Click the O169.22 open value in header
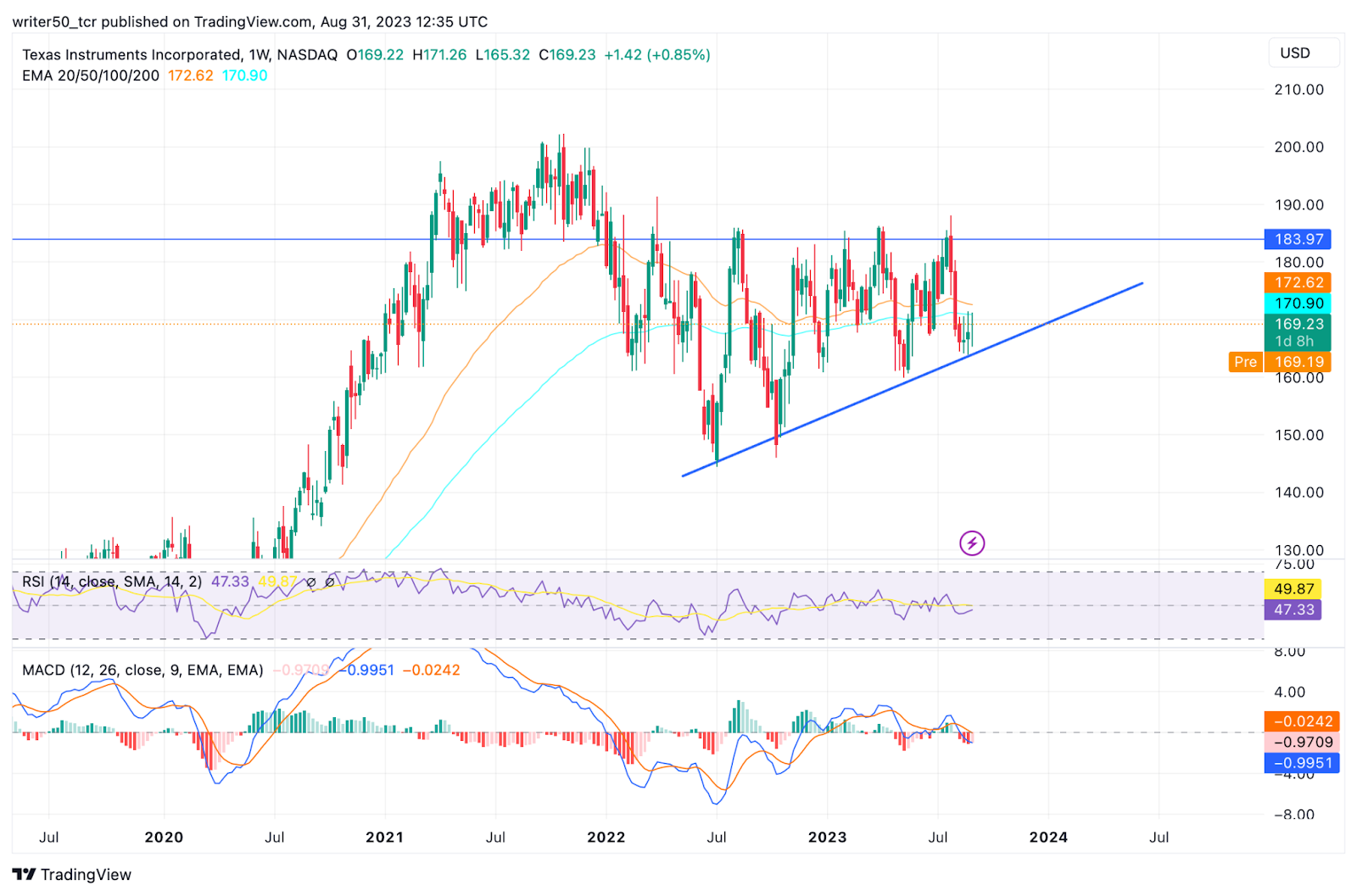Viewport: 1357px width, 896px height. coord(375,54)
